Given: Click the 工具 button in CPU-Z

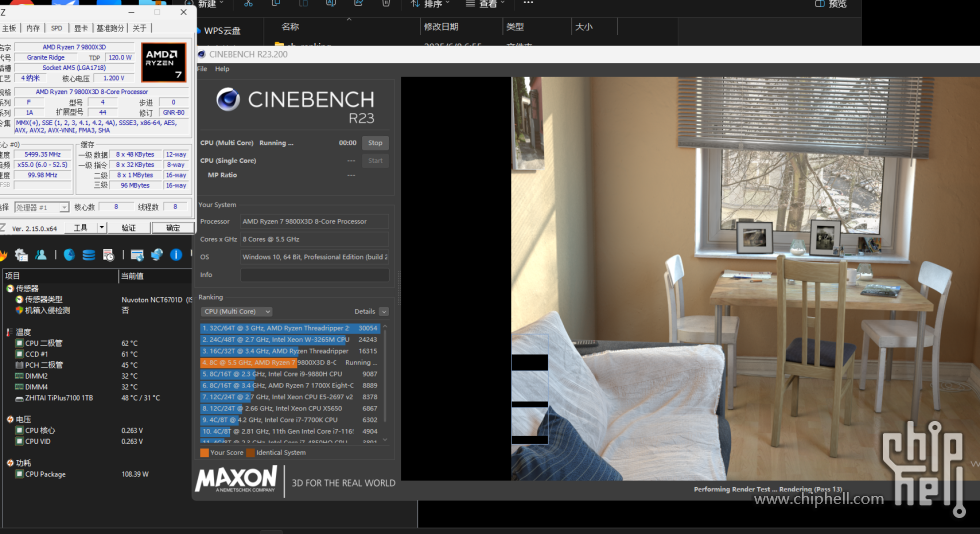Looking at the screenshot, I should click(x=81, y=228).
